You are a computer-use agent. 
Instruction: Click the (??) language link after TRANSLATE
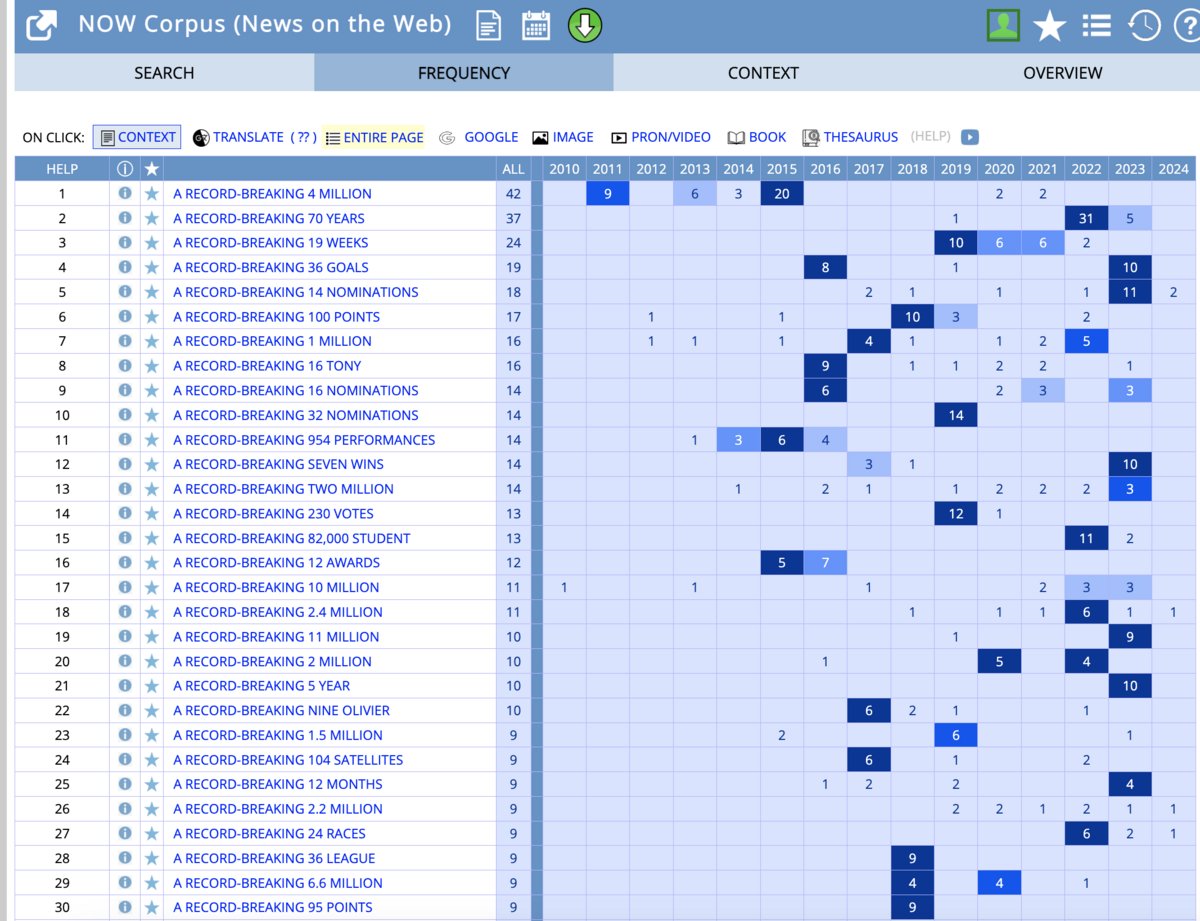click(x=303, y=137)
